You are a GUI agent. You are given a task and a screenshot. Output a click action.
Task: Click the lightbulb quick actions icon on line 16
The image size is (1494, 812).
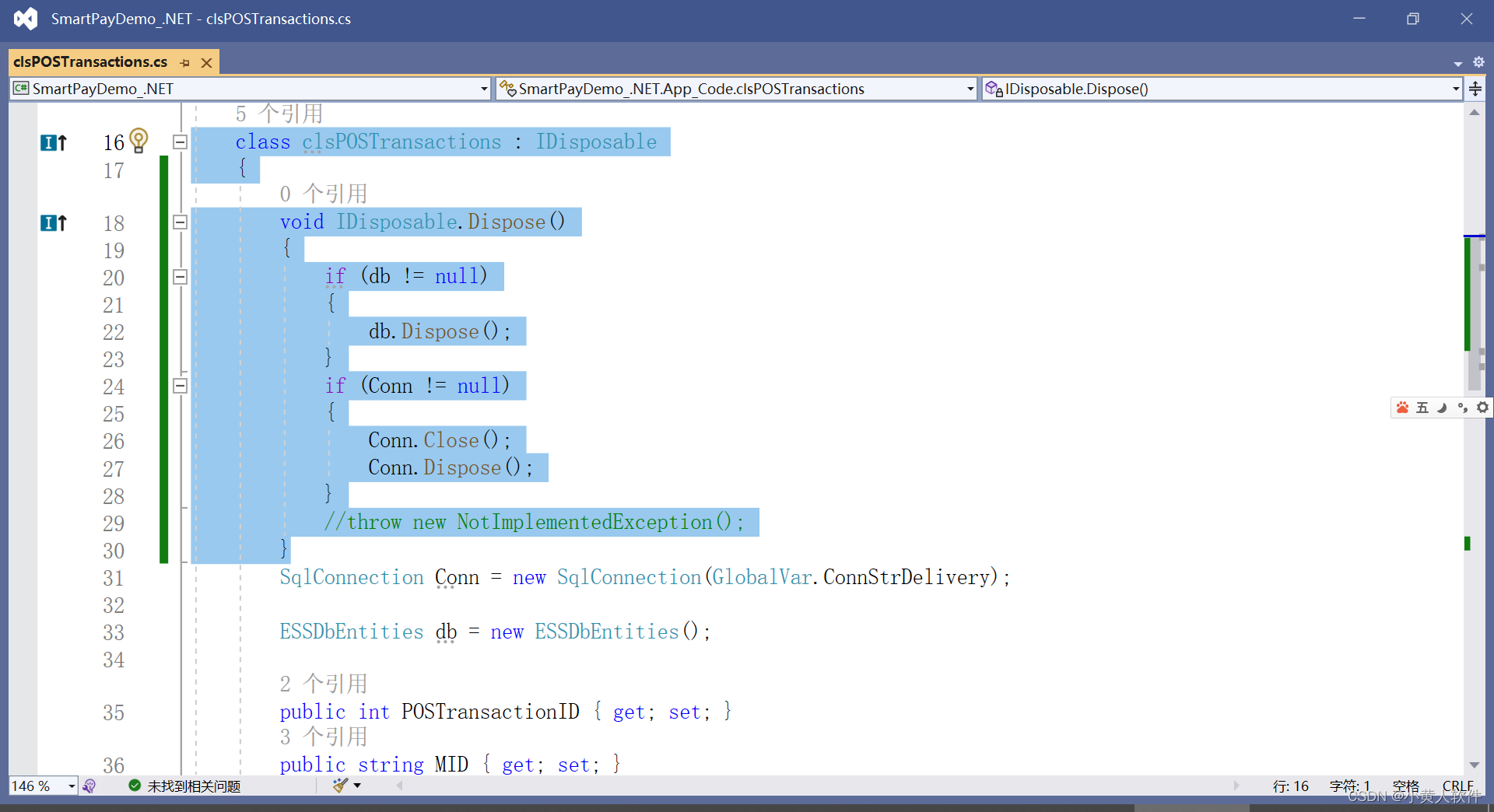[x=139, y=141]
